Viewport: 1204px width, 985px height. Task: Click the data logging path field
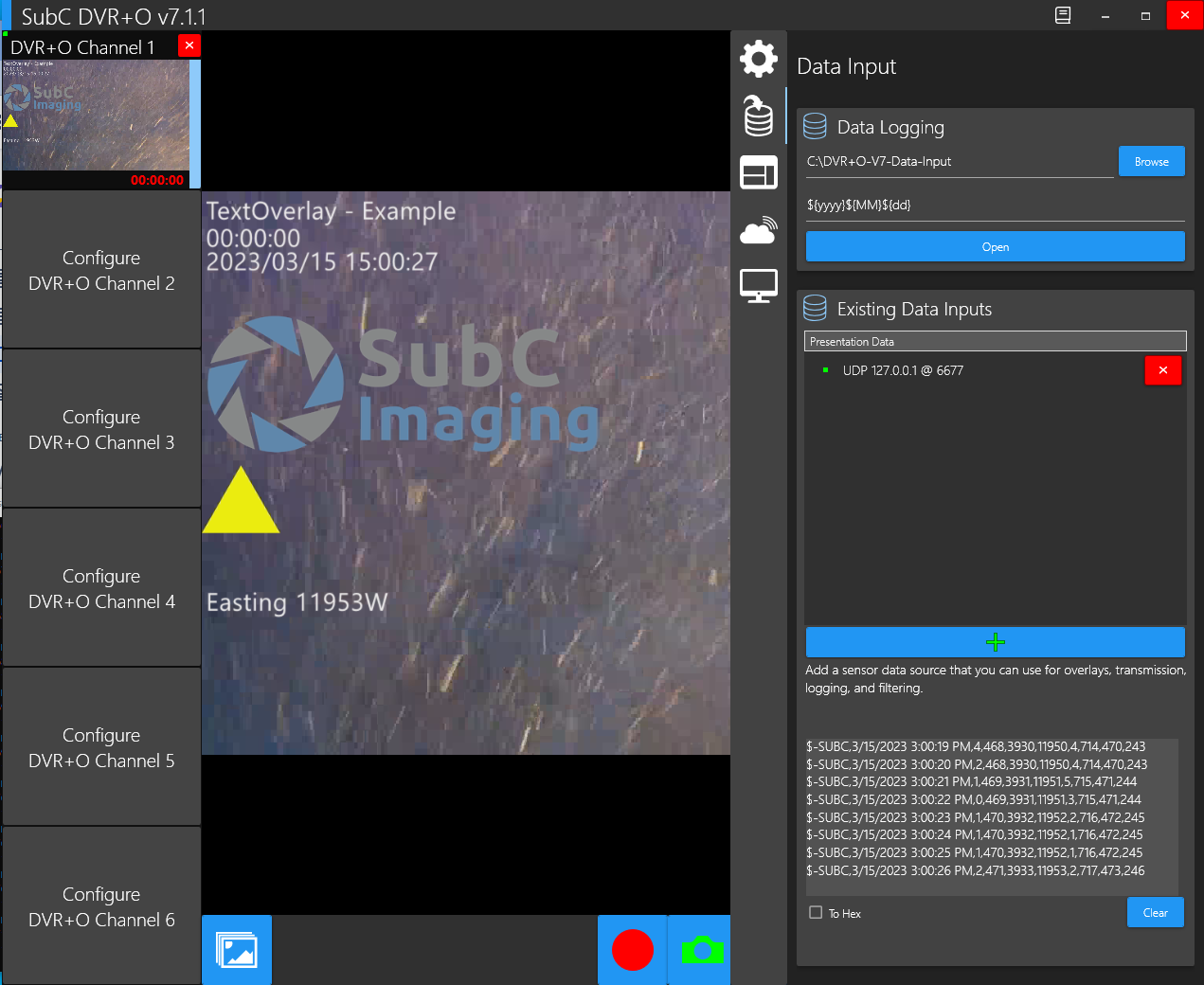[959, 162]
